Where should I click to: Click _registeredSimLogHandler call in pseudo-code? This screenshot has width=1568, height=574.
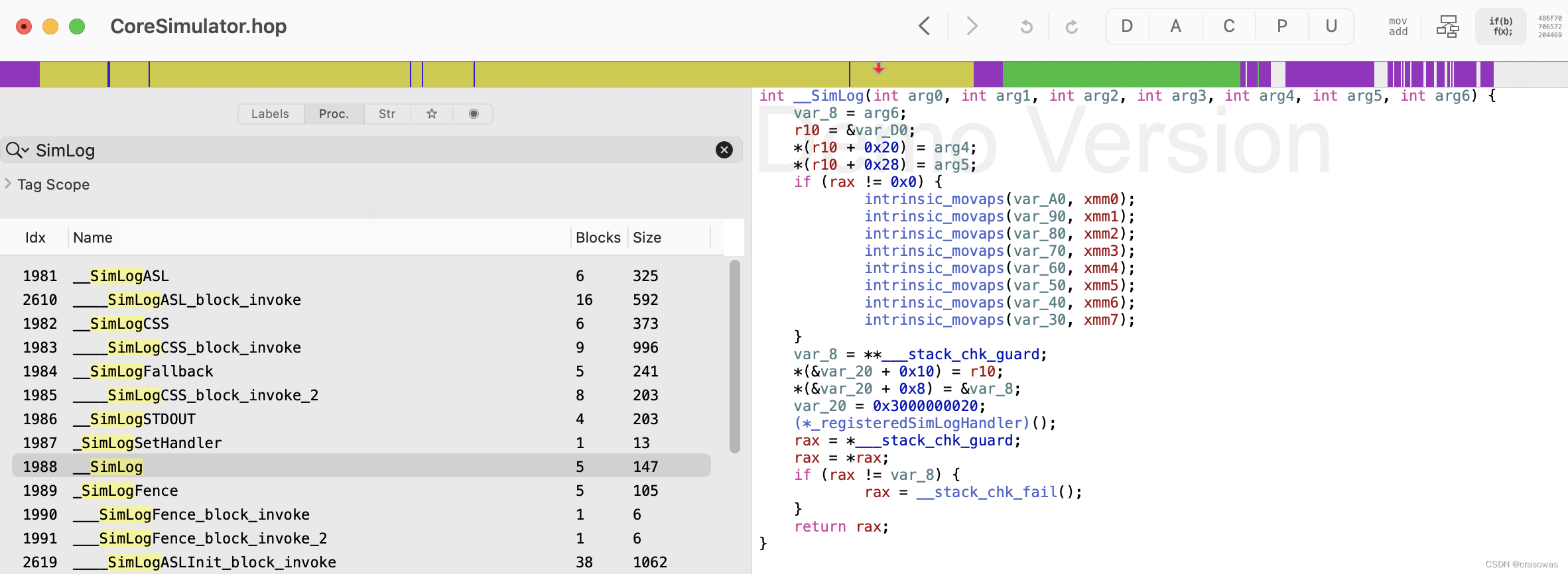pyautogui.click(x=911, y=423)
